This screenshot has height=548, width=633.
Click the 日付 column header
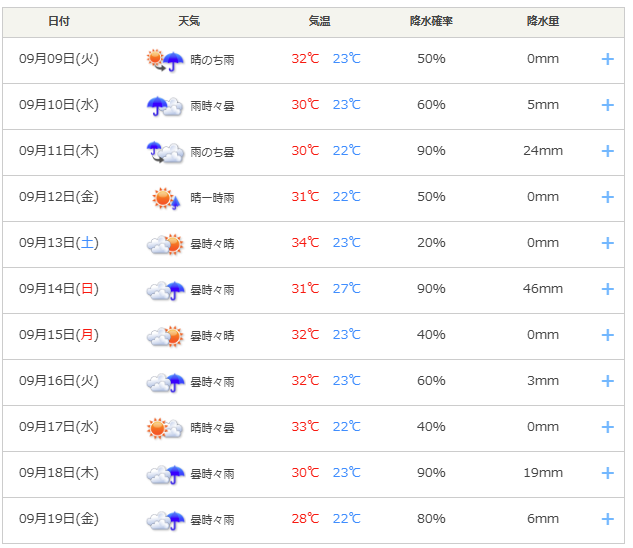click(x=59, y=21)
